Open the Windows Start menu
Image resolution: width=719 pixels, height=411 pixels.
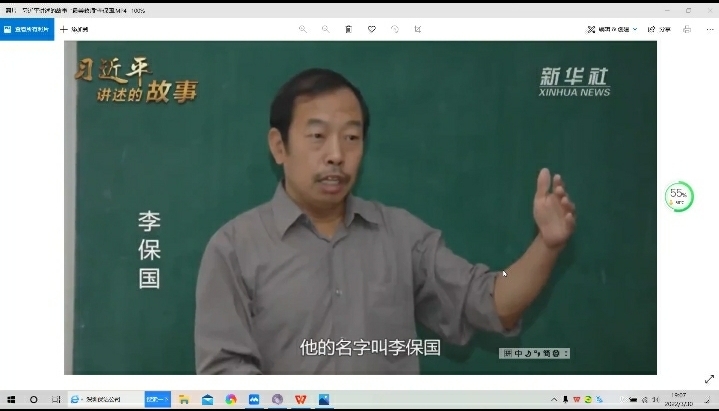coord(11,399)
